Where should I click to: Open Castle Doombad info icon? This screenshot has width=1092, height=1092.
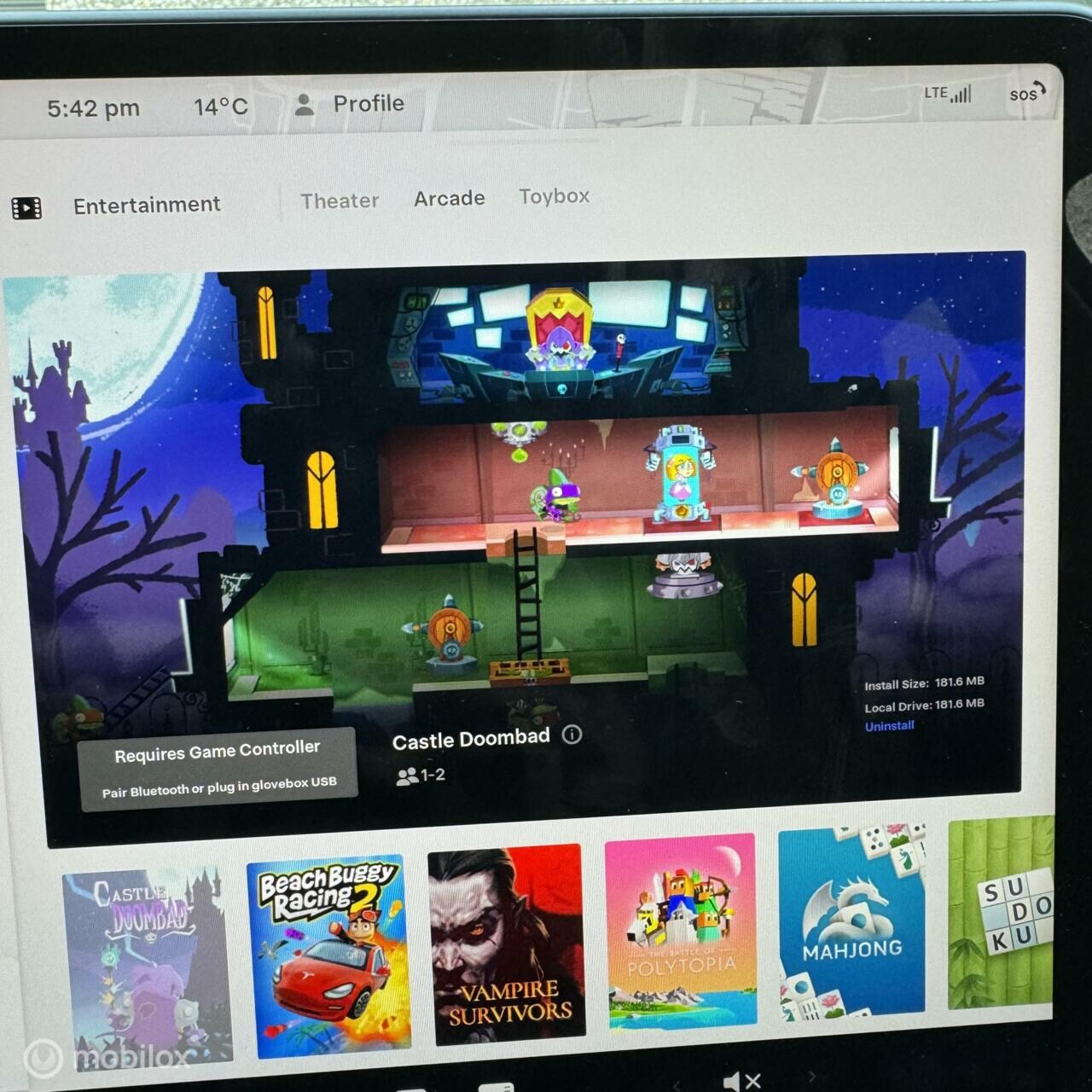pyautogui.click(x=572, y=735)
